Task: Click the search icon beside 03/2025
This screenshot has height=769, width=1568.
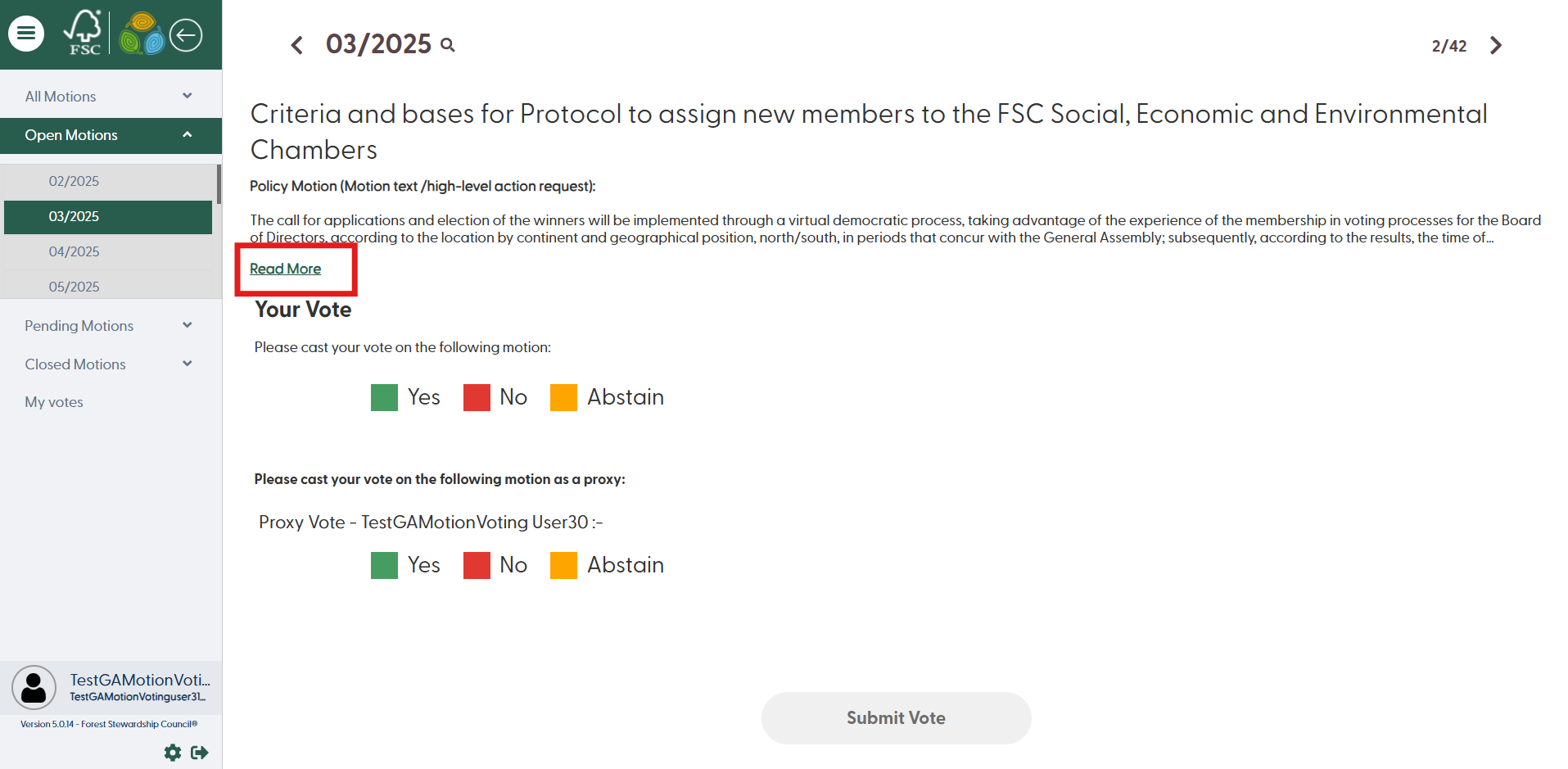Action: point(448,45)
